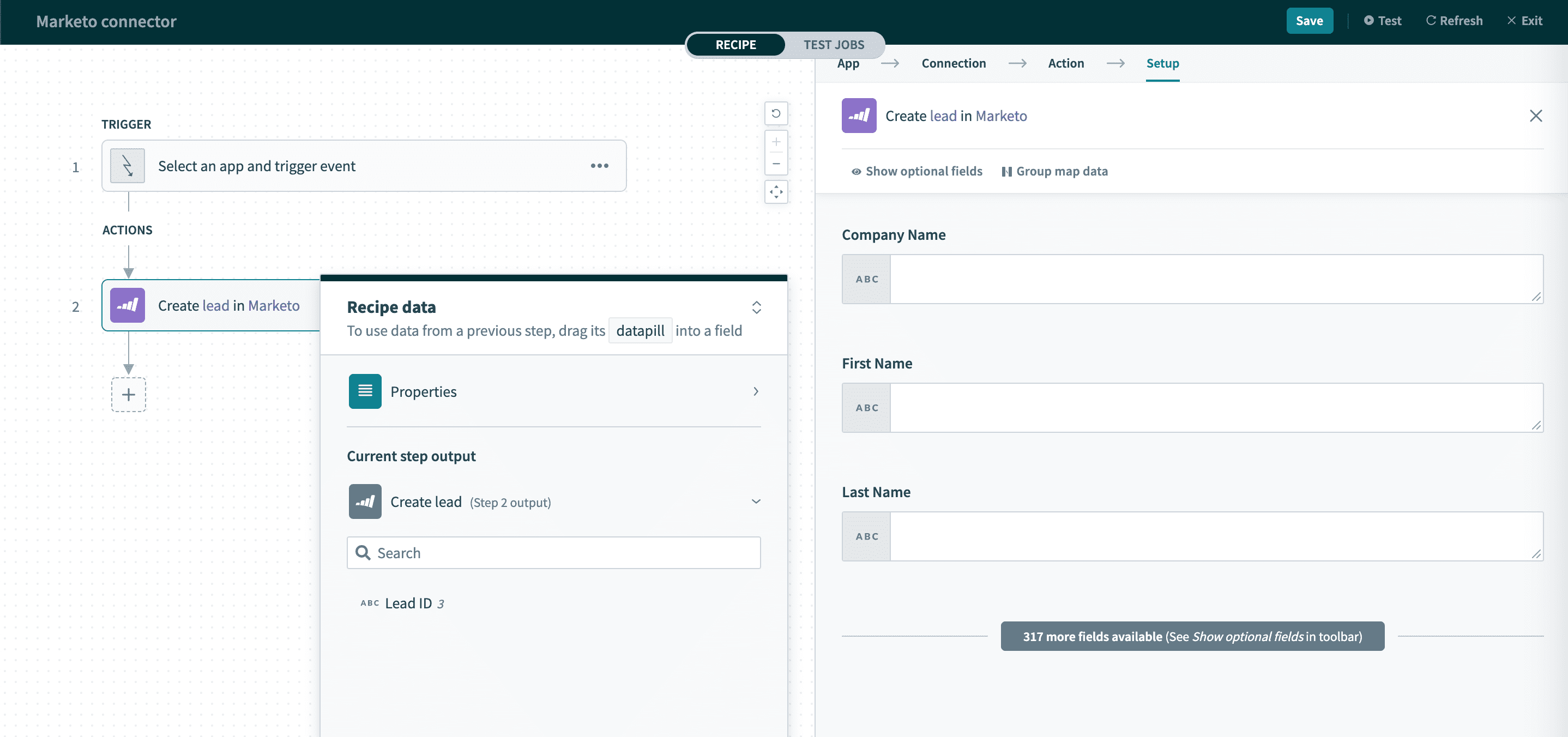This screenshot has width=1568, height=737.
Task: Click the Marketo icon on step 2
Action: 127,305
